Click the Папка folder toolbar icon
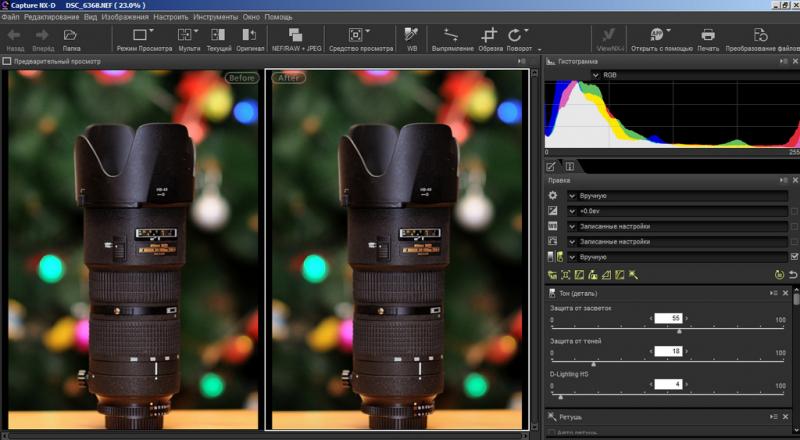This screenshot has width=800, height=440. coord(70,35)
